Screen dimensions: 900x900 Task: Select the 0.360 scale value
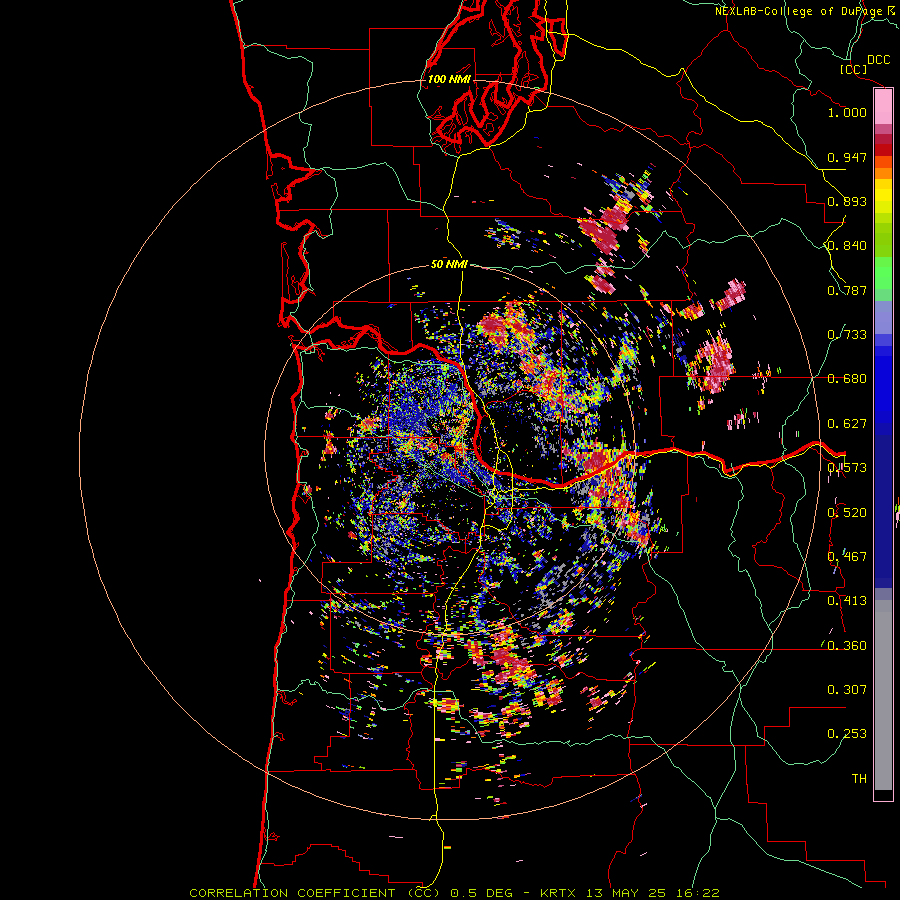tap(847, 646)
